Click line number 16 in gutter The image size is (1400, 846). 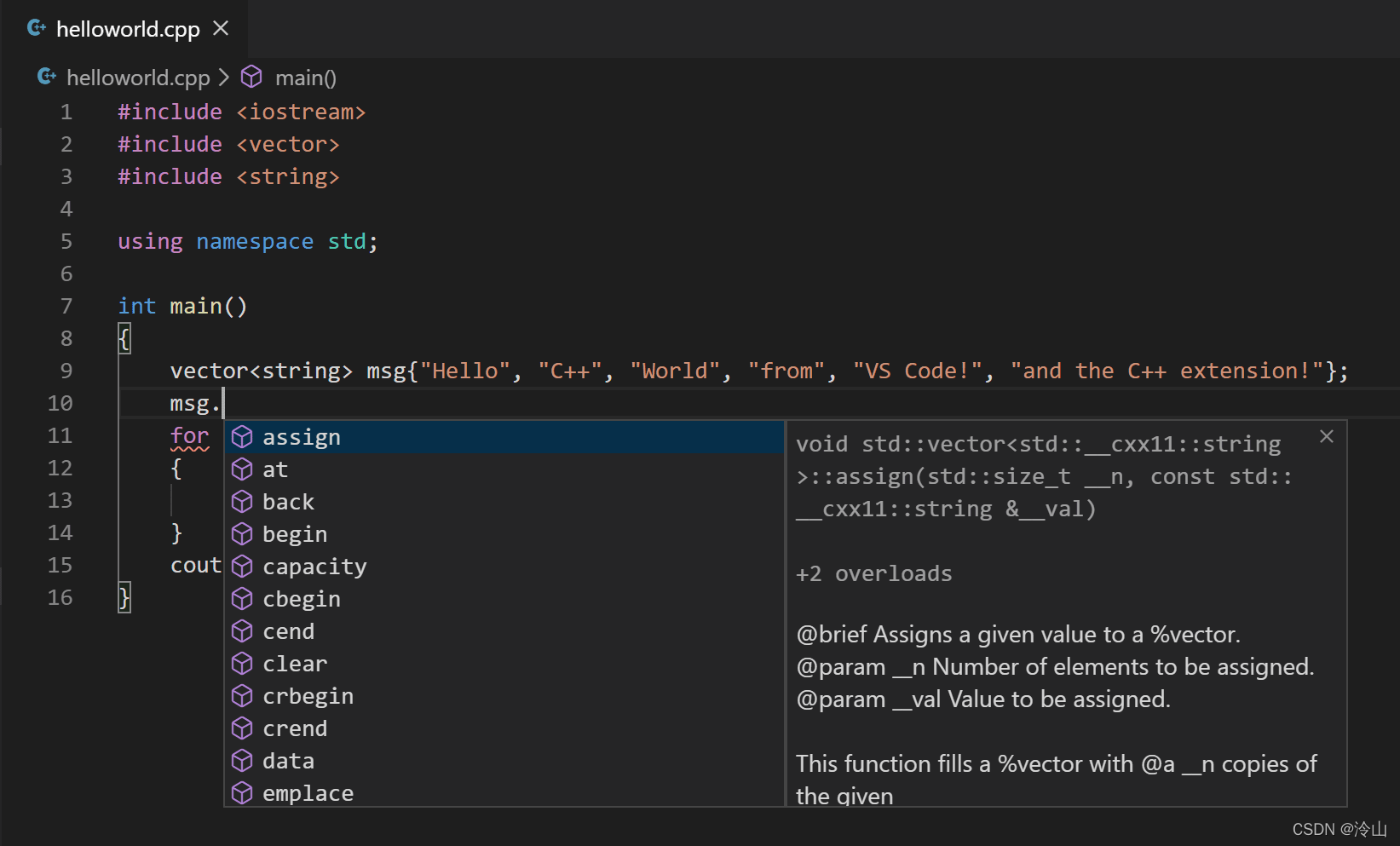point(60,597)
